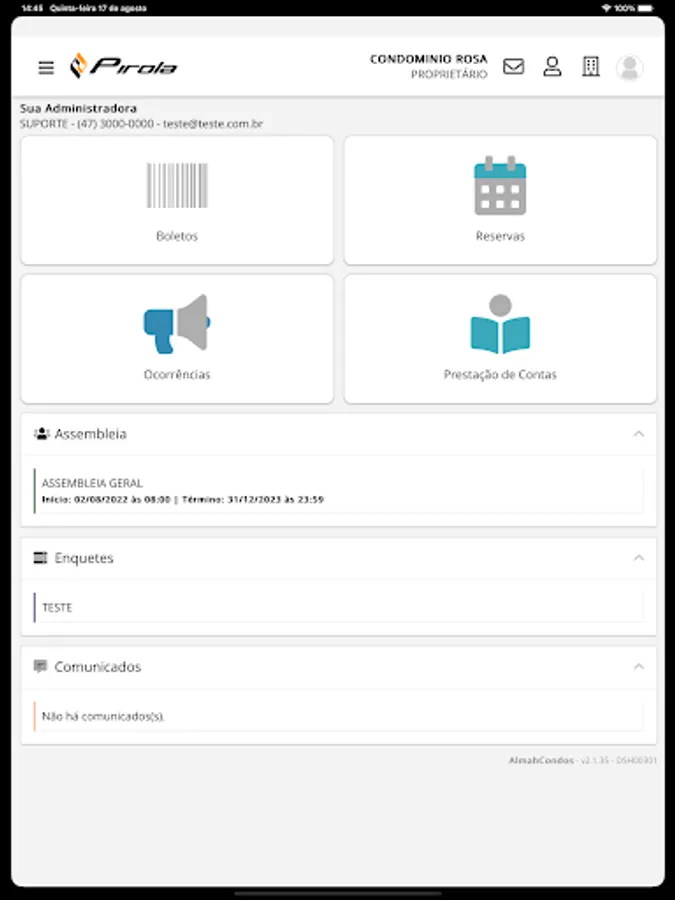
Task: Collapse the Comunicados section
Action: [x=638, y=666]
